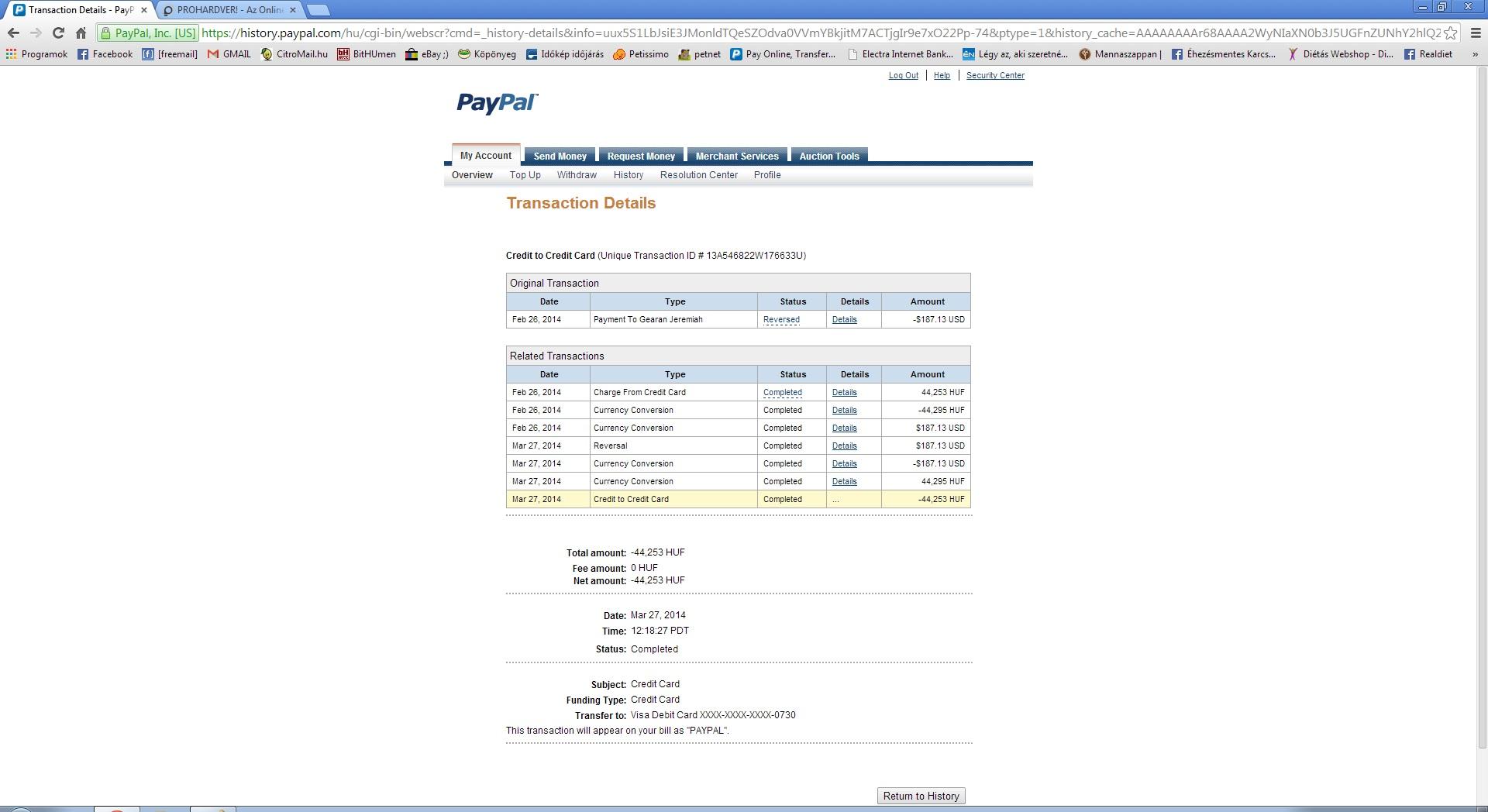Open Details for Charge From Credit Card

coord(844,392)
